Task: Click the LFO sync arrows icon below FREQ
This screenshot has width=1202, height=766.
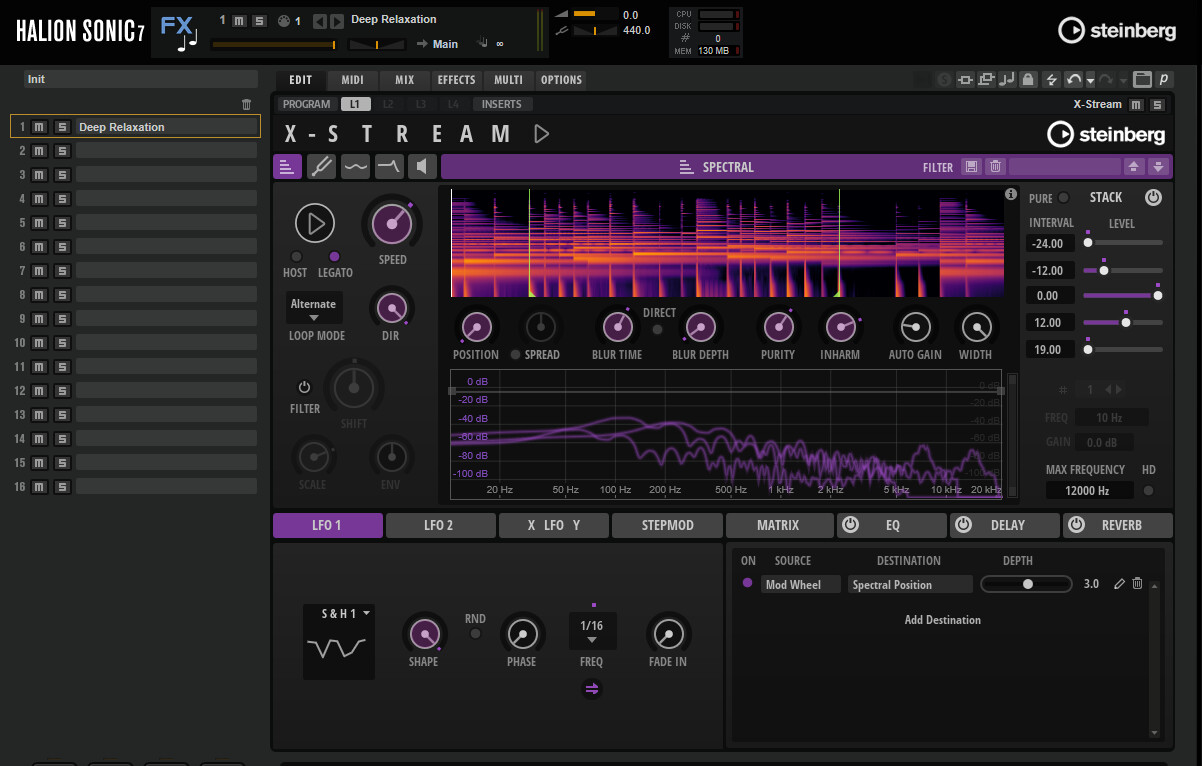Action: pos(592,688)
